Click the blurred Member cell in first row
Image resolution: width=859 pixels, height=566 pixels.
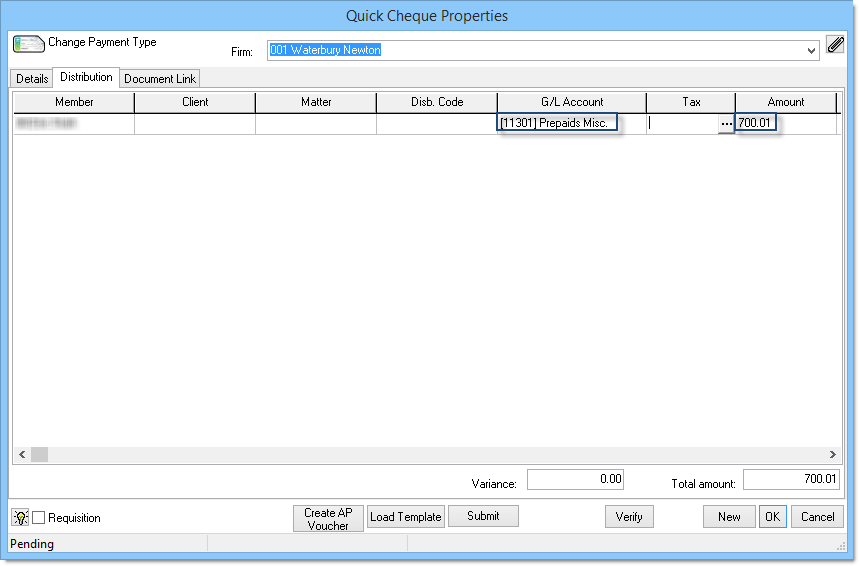(74, 124)
